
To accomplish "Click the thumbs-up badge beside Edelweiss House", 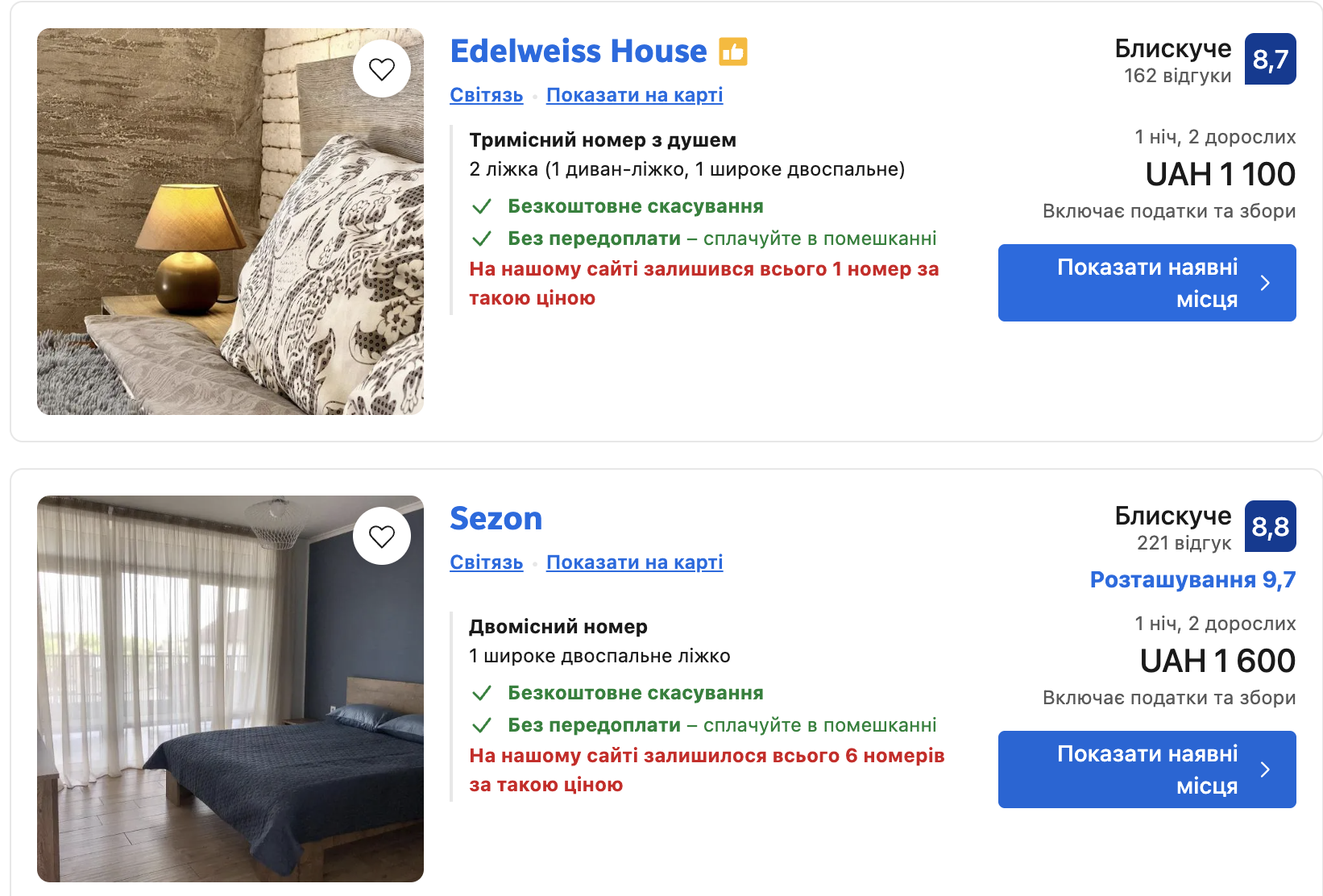I will 733,52.
